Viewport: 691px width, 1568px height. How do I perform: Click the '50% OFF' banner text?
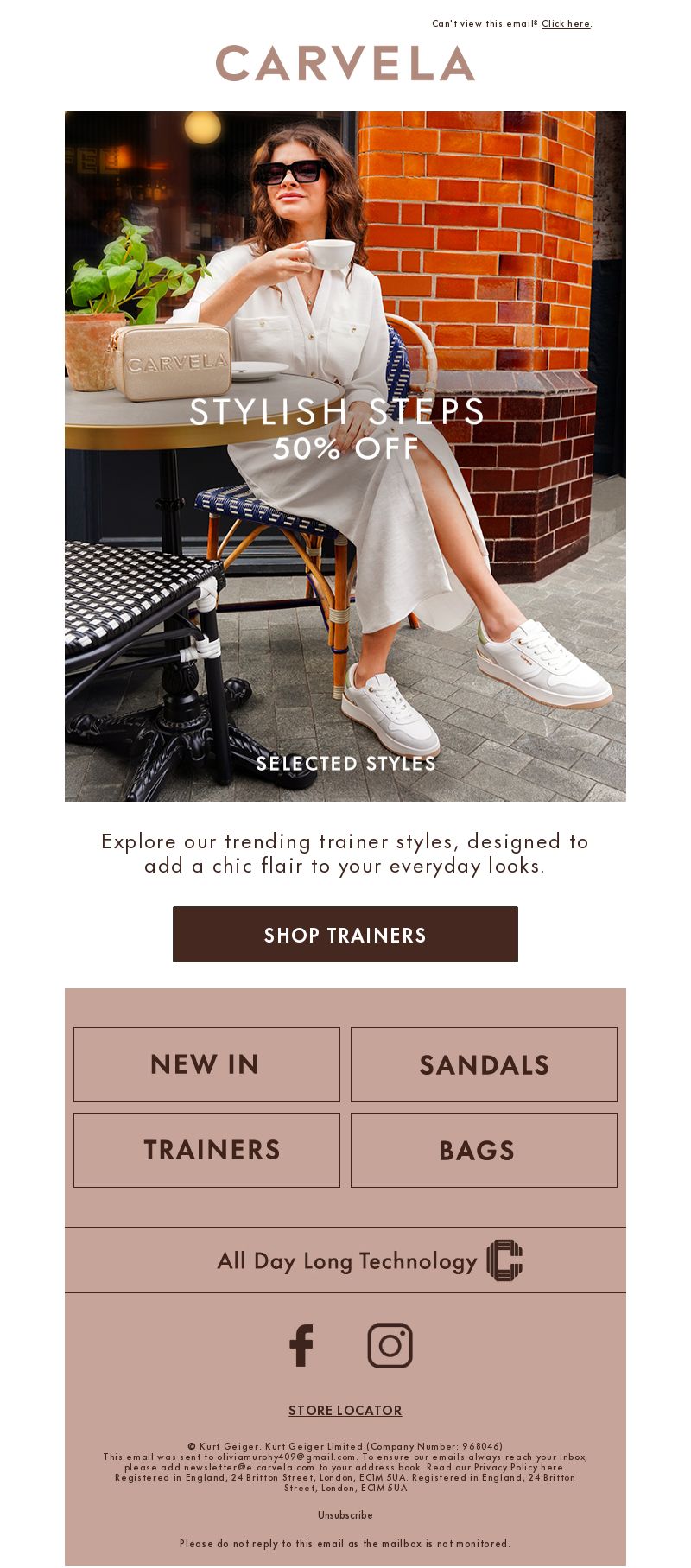pyautogui.click(x=345, y=448)
